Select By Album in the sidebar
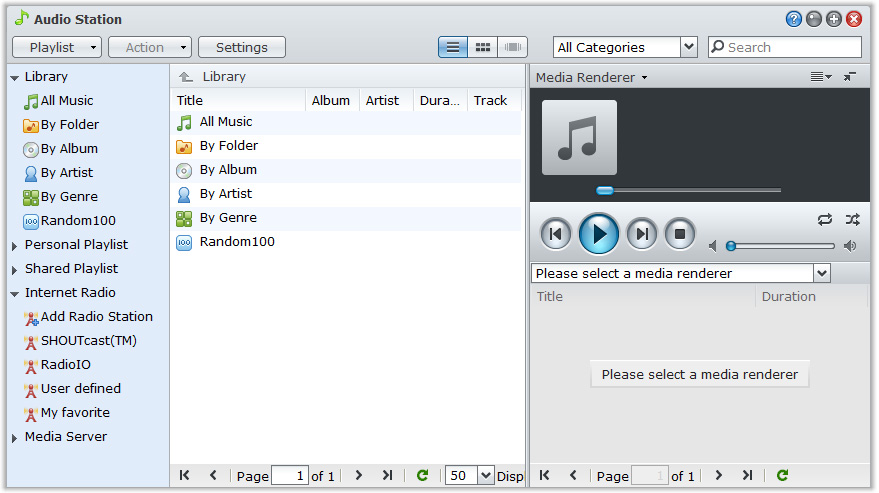The image size is (879, 493). click(x=61, y=149)
